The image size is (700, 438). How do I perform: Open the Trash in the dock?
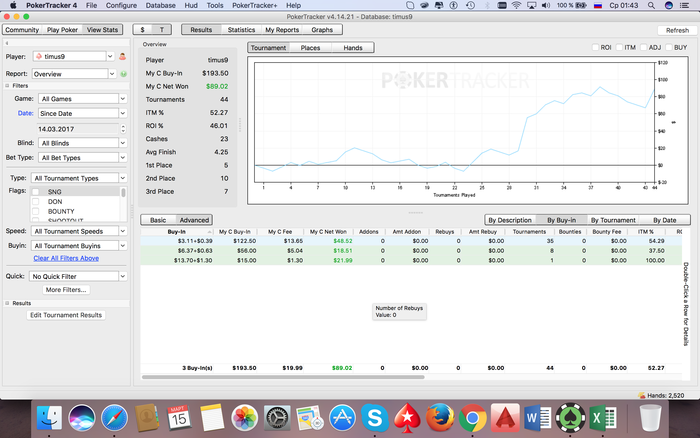(650, 418)
